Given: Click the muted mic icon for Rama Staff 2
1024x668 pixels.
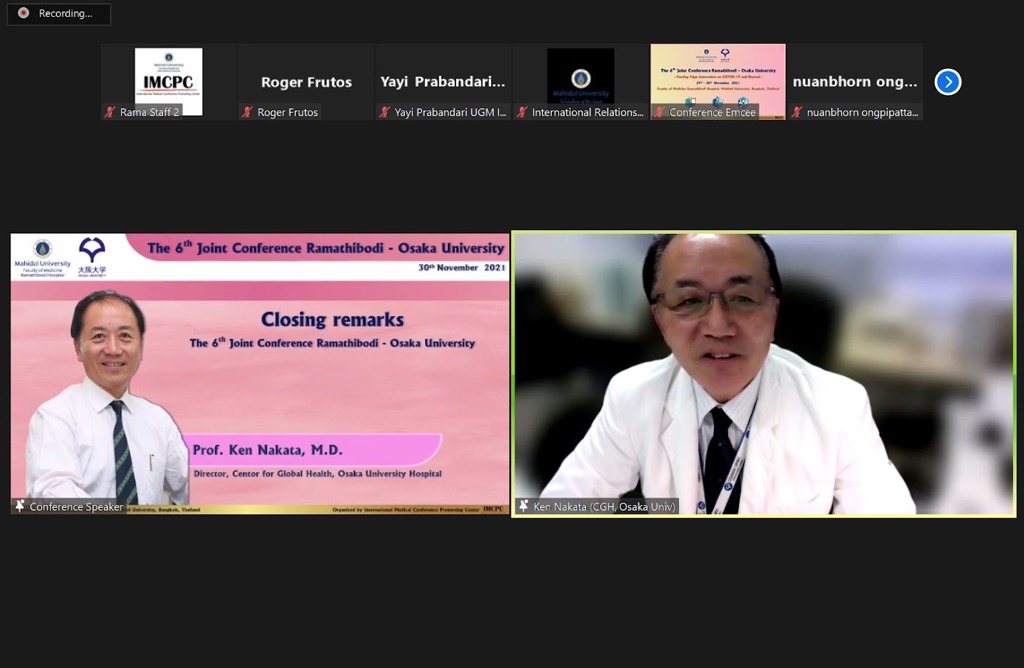Looking at the screenshot, I should (110, 112).
